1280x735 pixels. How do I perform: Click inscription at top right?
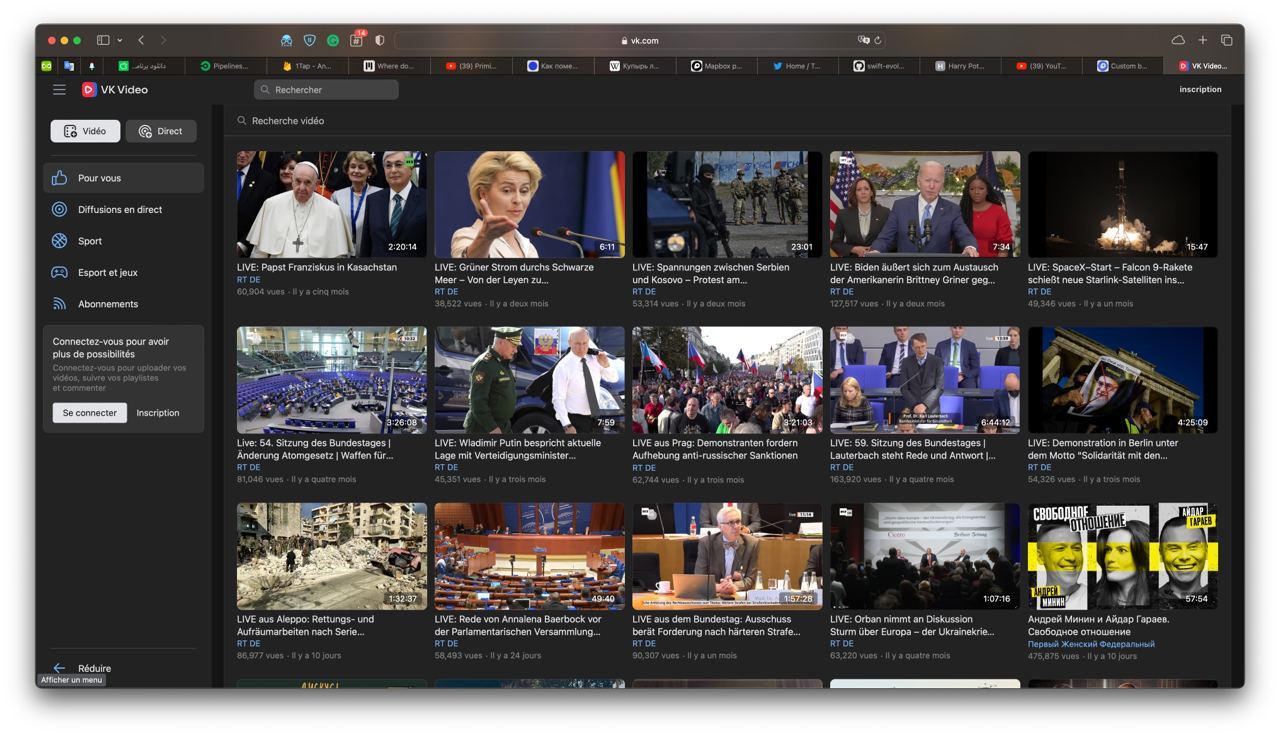[x=1200, y=89]
